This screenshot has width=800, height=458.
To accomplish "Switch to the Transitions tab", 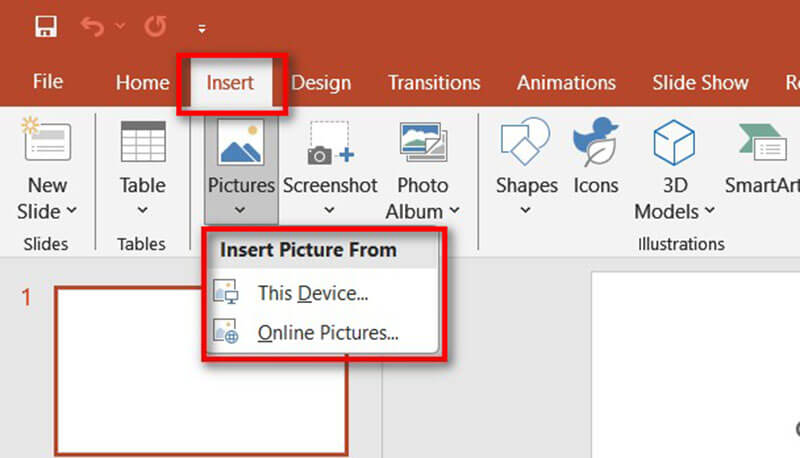I will click(x=434, y=83).
